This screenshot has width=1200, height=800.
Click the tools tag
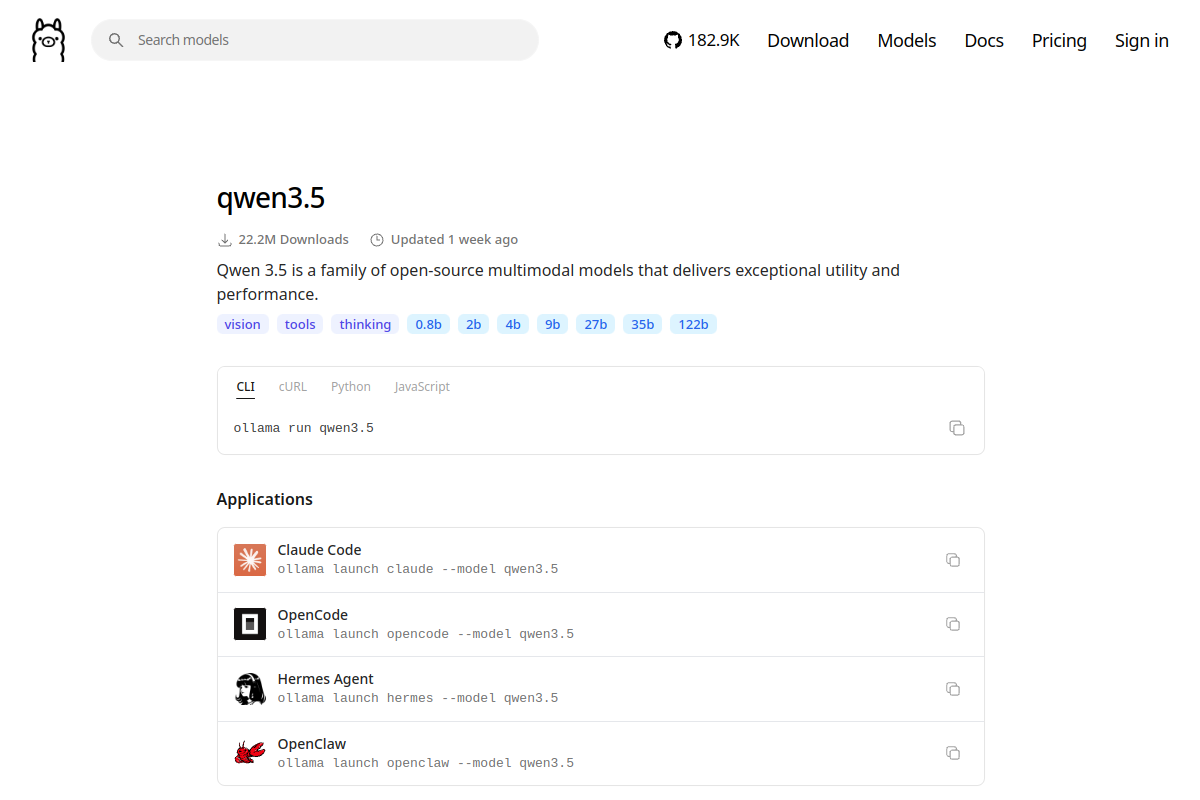pos(300,324)
